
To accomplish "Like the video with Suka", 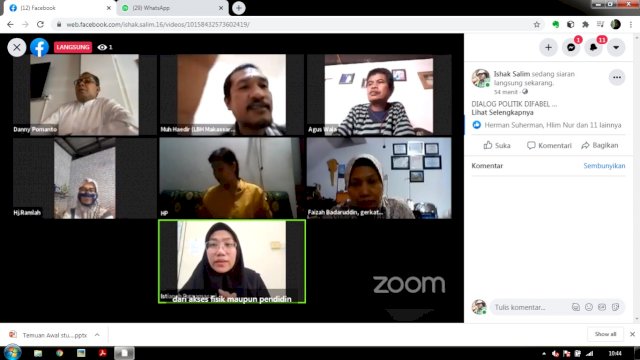I will click(497, 145).
